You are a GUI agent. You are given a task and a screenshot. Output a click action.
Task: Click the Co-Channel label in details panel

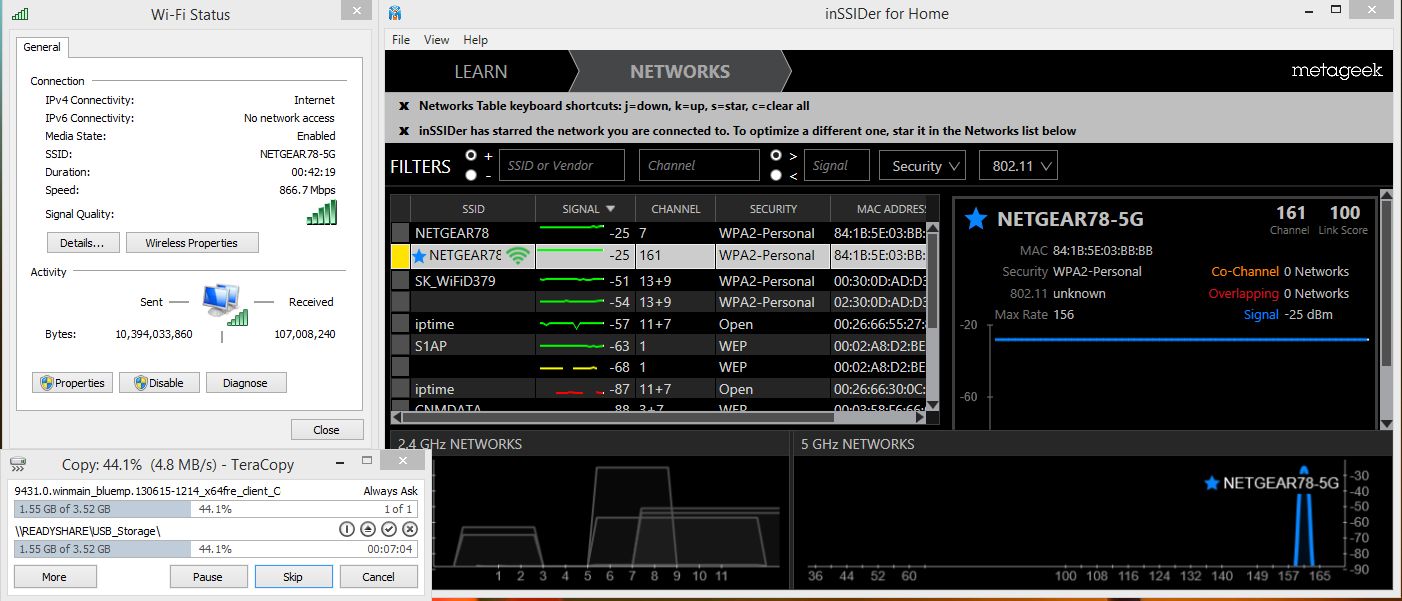1247,271
